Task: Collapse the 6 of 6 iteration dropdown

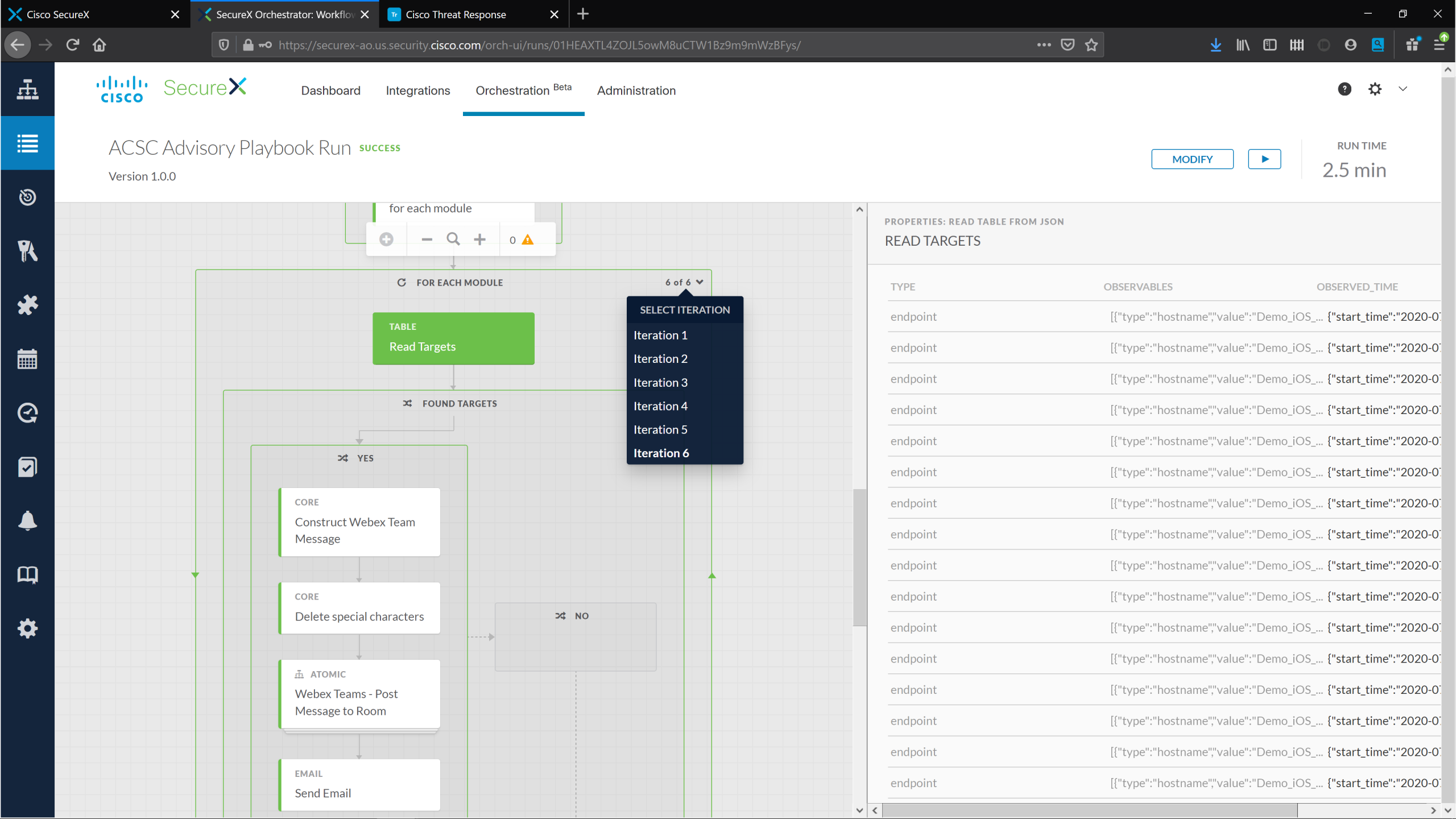Action: coord(684,282)
